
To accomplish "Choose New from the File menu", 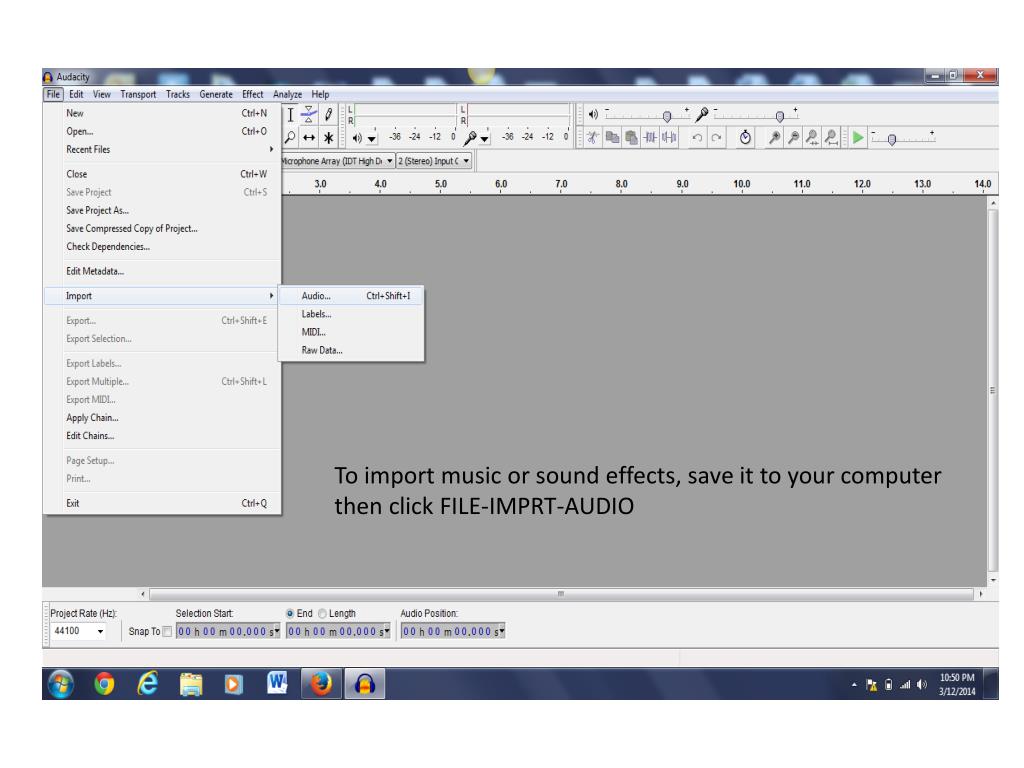I will tap(162, 113).
